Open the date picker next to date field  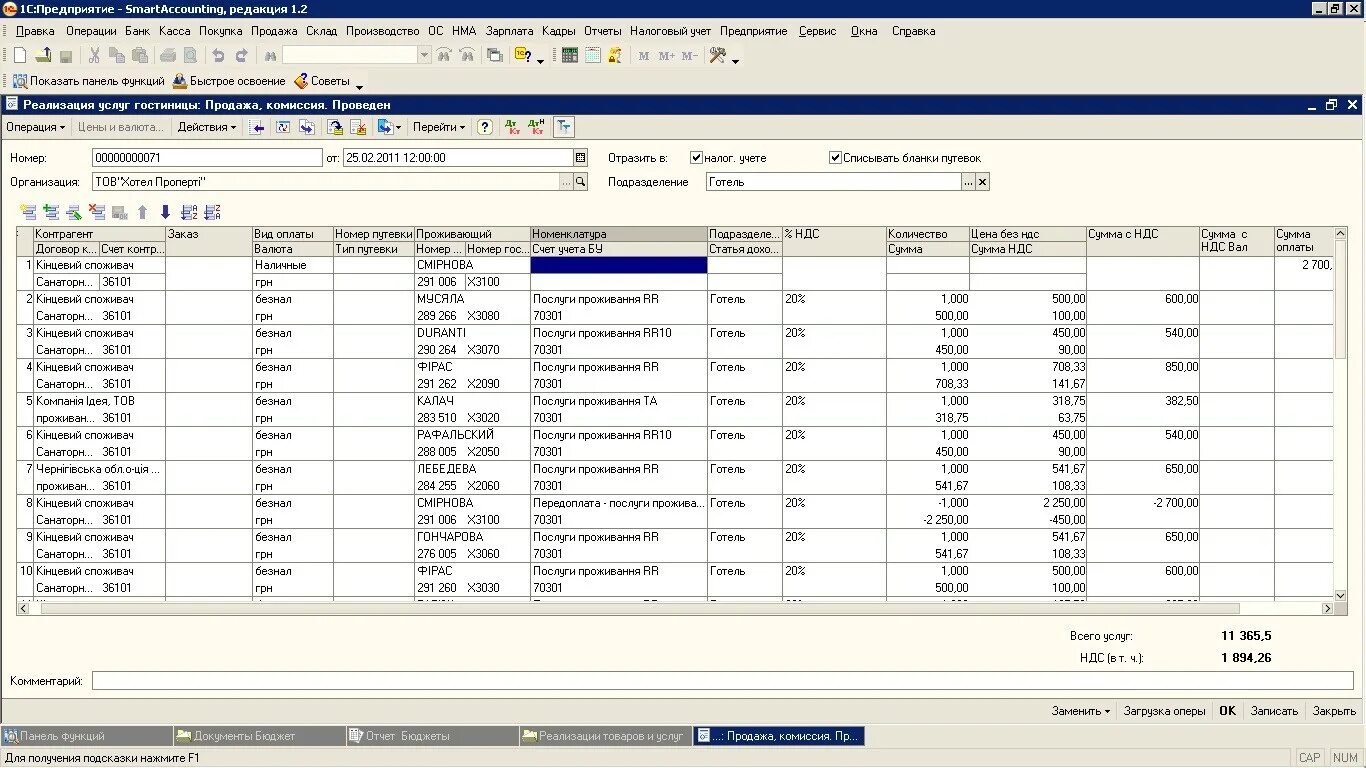[x=580, y=158]
